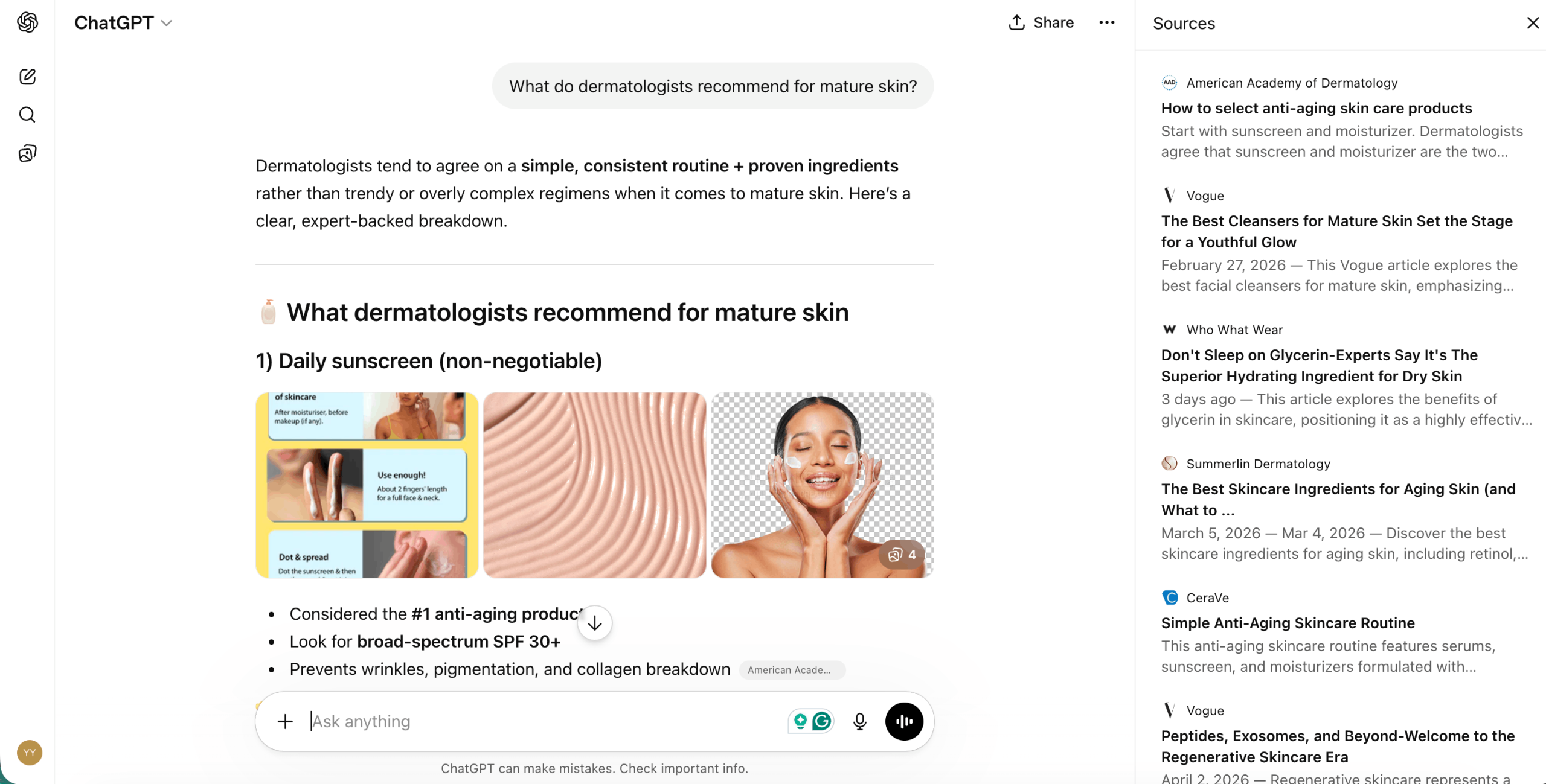Click the green Grammarly icon

tap(822, 721)
